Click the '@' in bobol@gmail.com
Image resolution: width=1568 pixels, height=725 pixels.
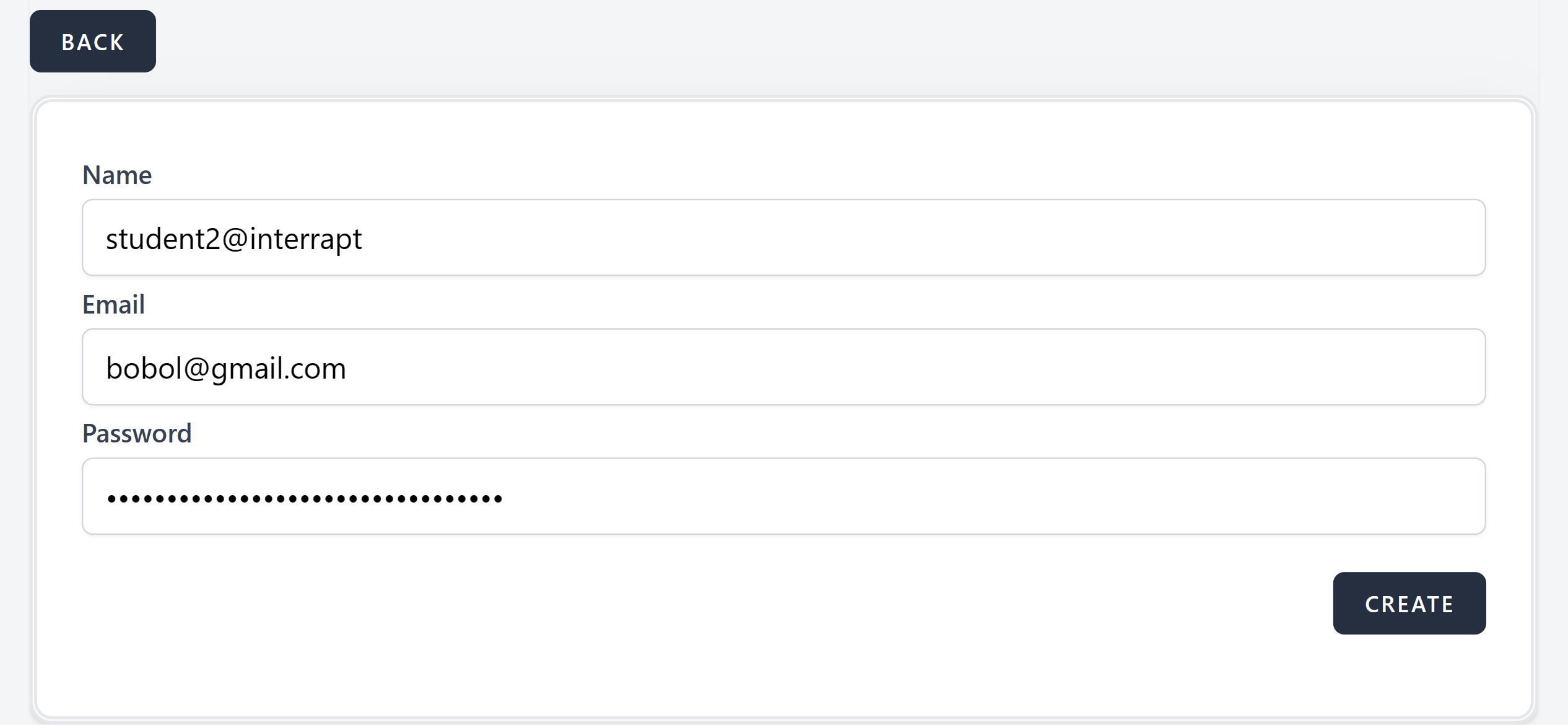196,369
